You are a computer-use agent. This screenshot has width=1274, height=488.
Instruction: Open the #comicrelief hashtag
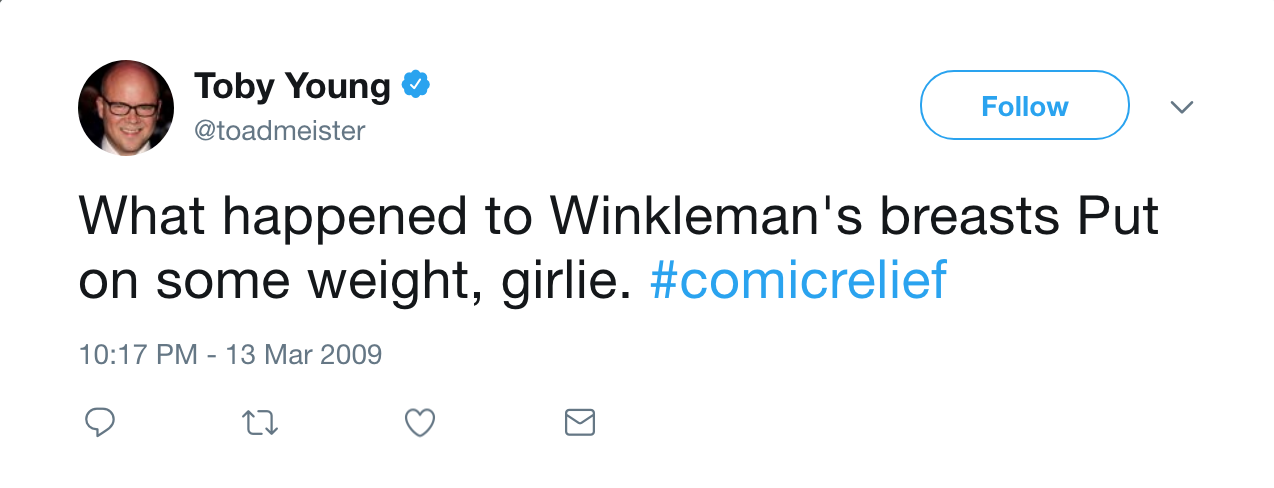[798, 281]
